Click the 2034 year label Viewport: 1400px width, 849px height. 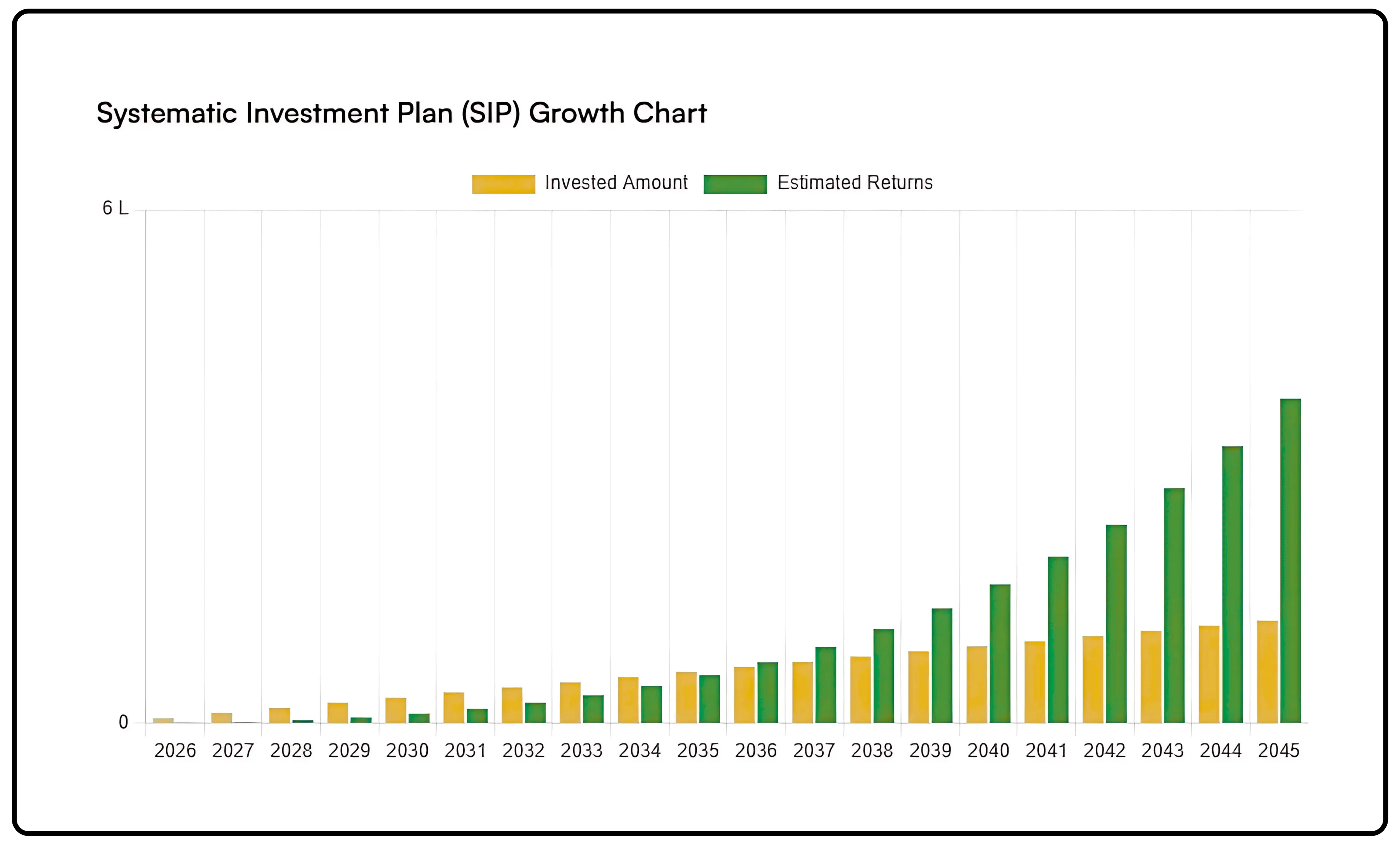pyautogui.click(x=640, y=751)
